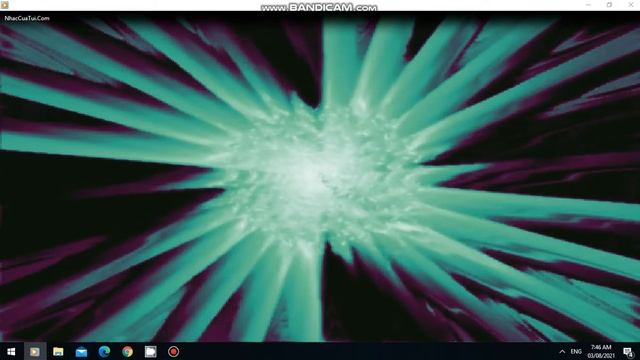This screenshot has height=360, width=640.
Task: Open the Mail app in taskbar
Action: pyautogui.click(x=81, y=351)
